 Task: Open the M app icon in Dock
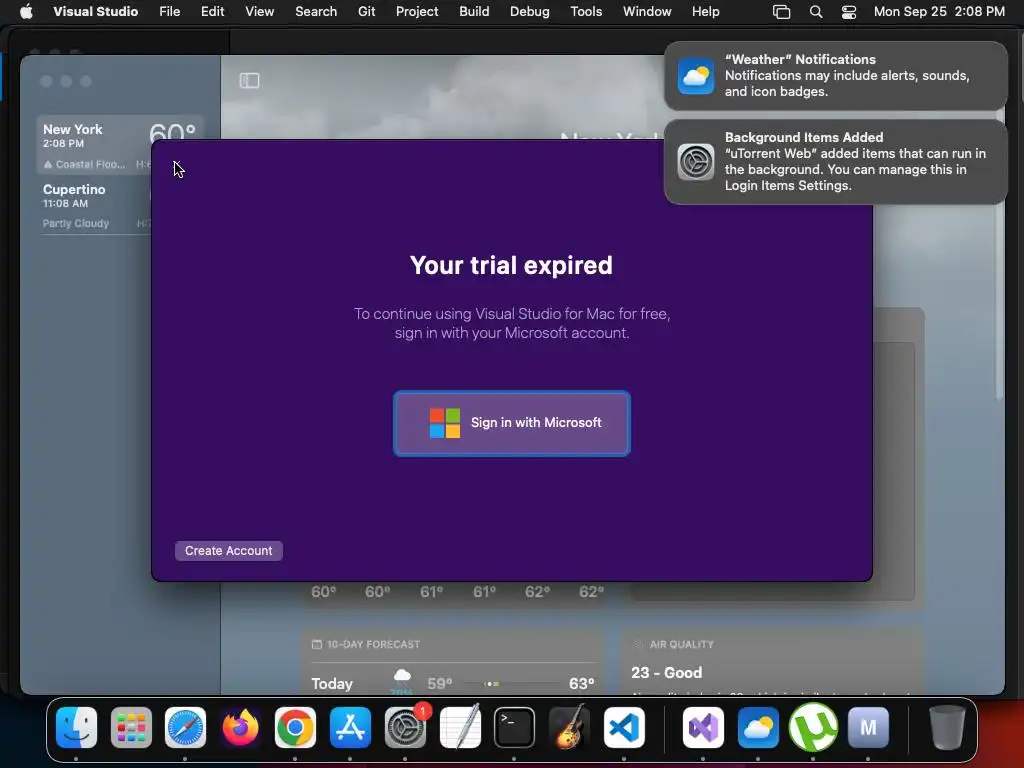(x=868, y=727)
